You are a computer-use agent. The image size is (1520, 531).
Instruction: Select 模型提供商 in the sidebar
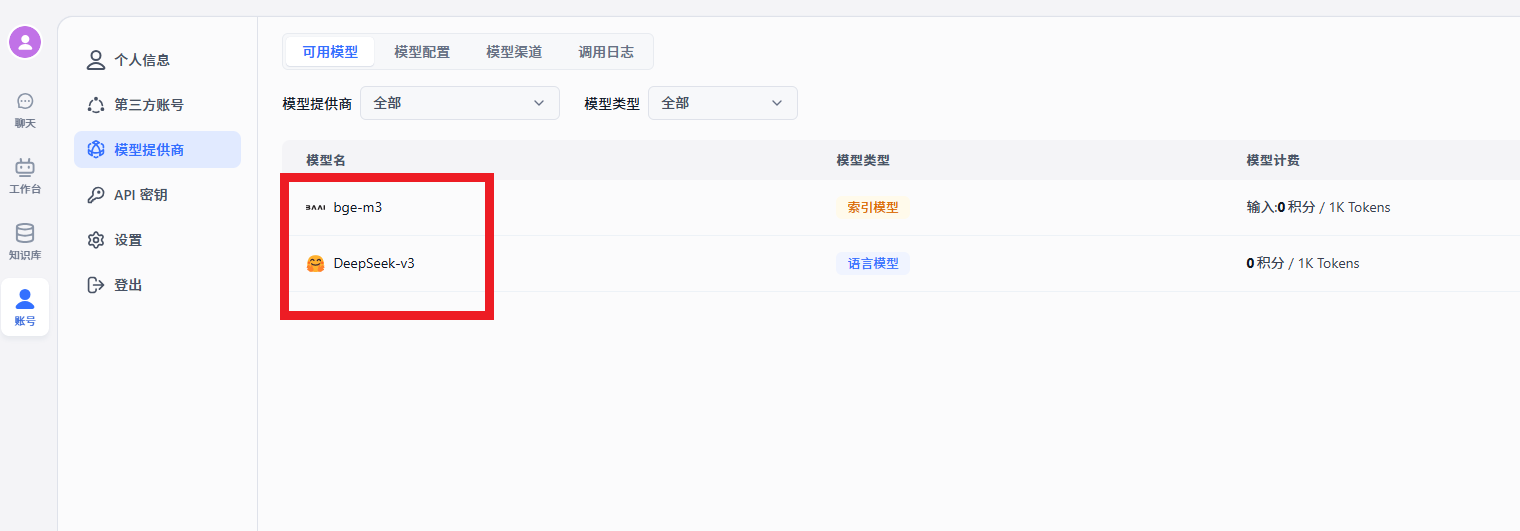pos(157,150)
